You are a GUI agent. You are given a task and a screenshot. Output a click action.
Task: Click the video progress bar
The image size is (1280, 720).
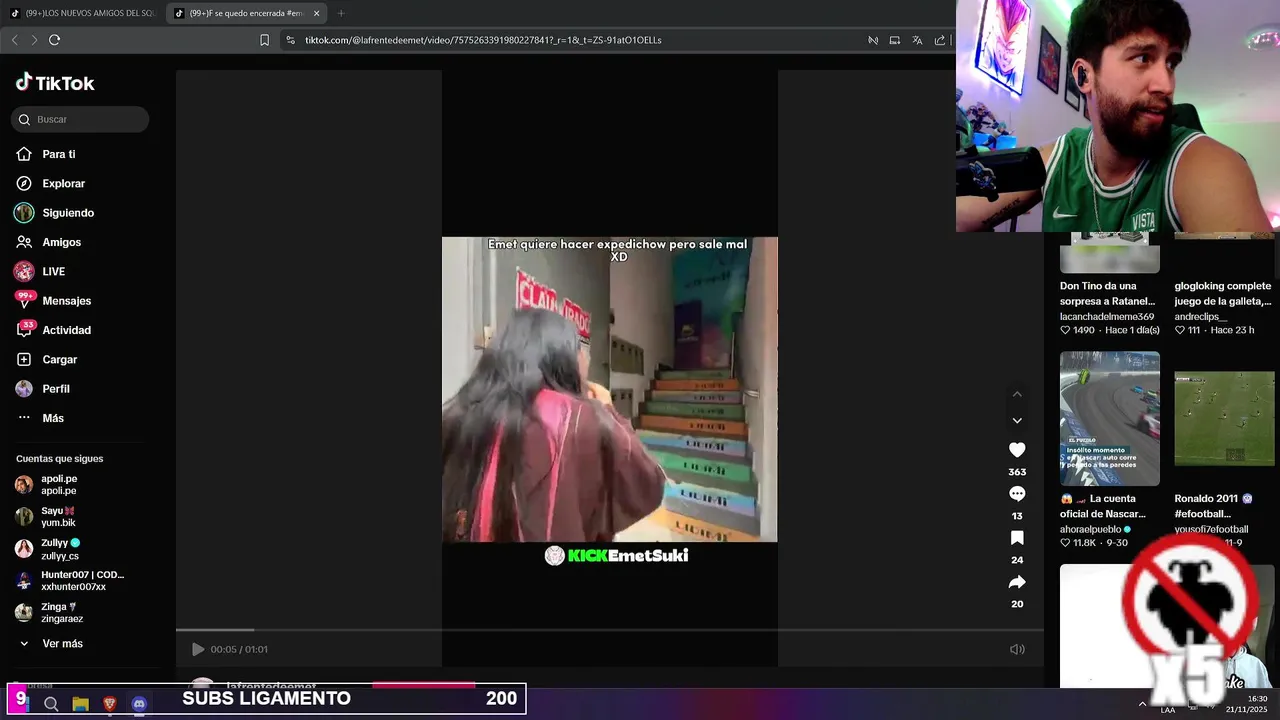(x=609, y=630)
